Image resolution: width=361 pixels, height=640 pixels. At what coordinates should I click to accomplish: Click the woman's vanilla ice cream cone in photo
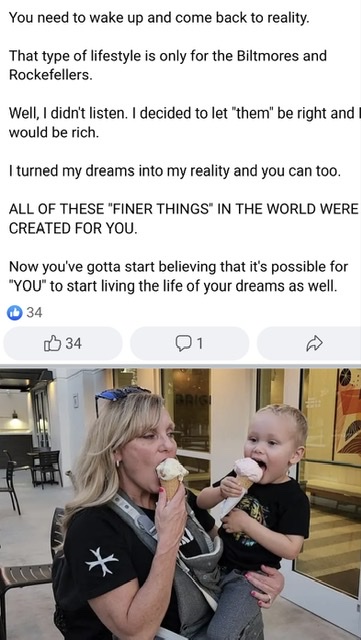pos(171,478)
